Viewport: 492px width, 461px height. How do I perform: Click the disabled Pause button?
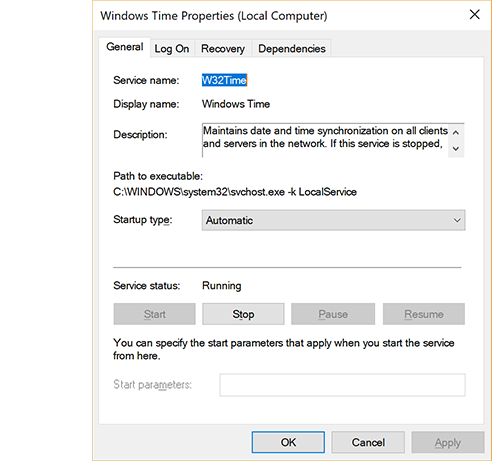tap(333, 314)
